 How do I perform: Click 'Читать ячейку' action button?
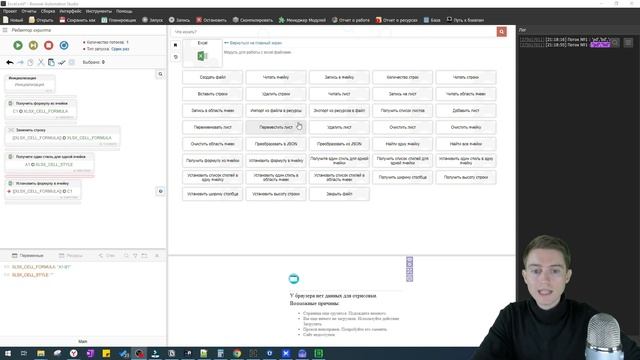(x=276, y=77)
